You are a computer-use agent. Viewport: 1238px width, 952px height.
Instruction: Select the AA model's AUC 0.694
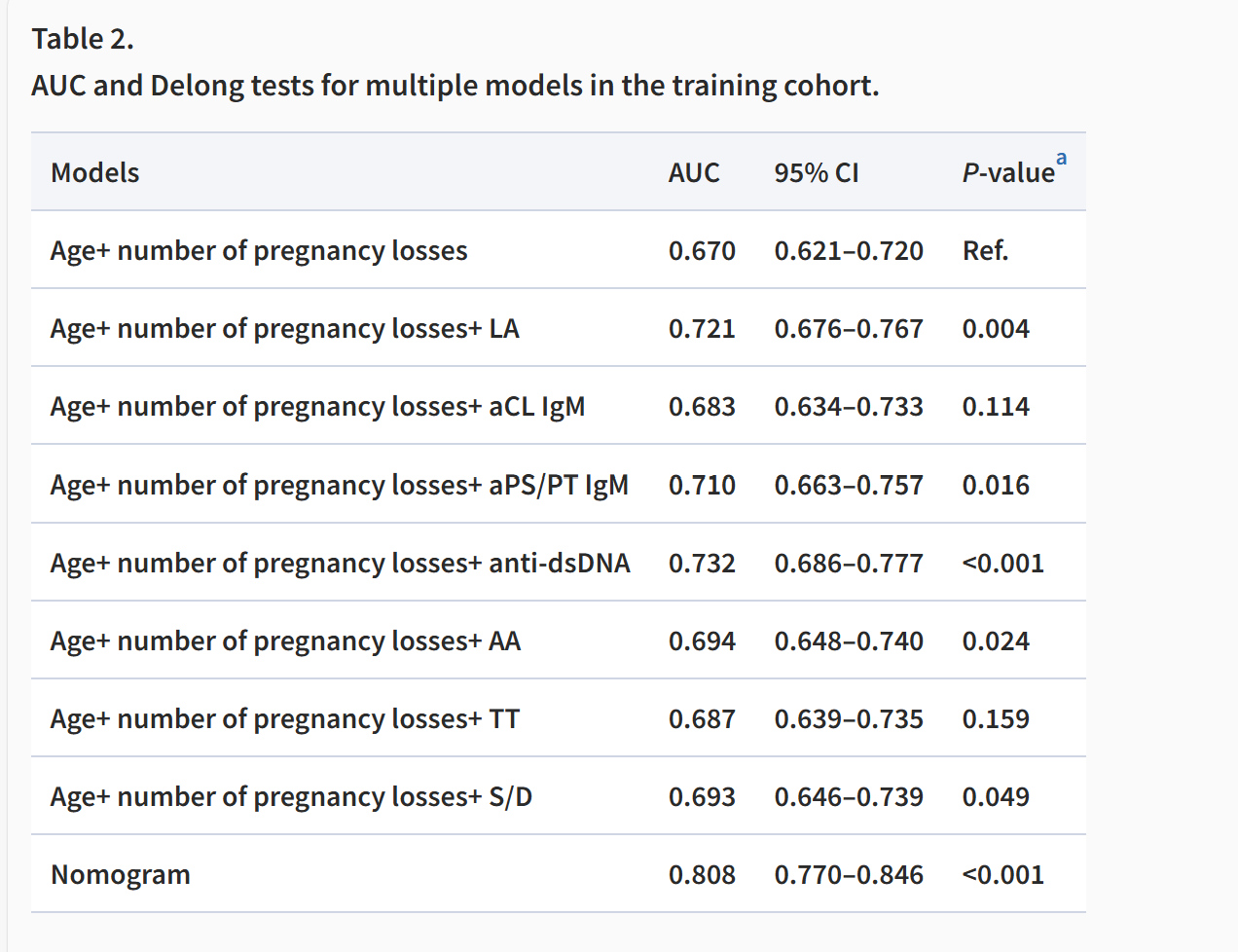(702, 641)
